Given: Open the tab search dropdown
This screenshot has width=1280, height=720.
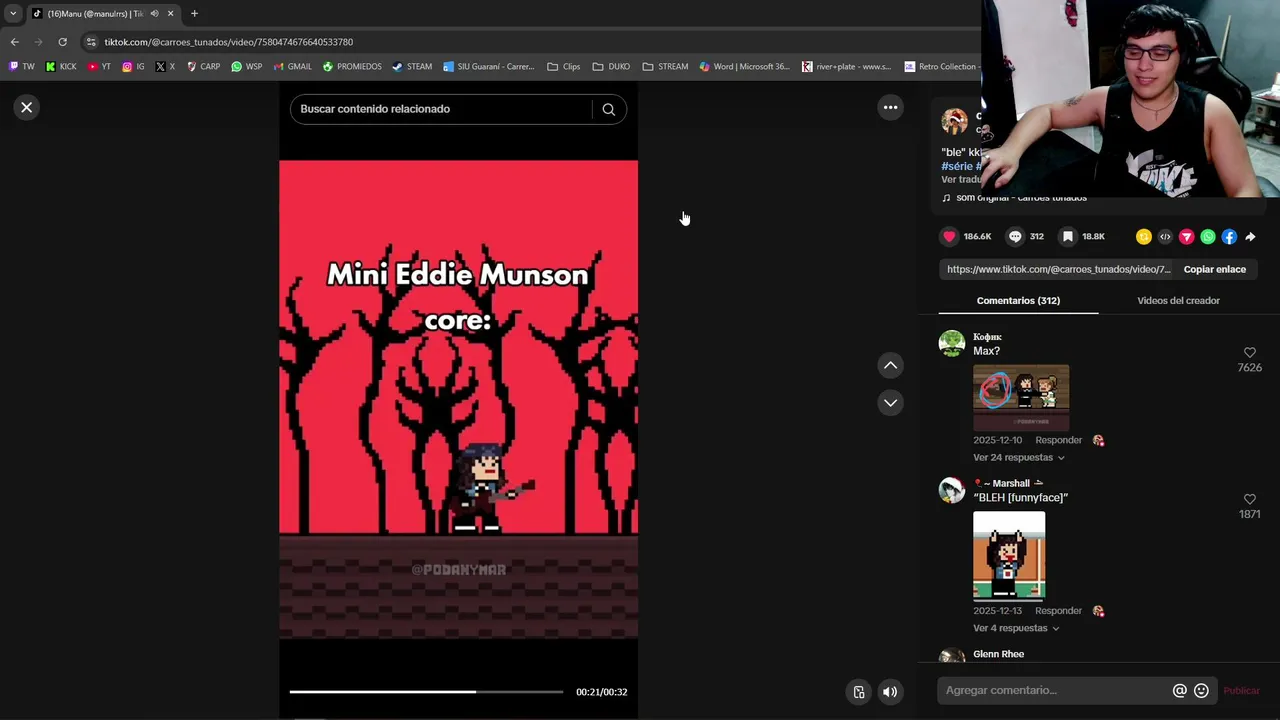Looking at the screenshot, I should tap(13, 13).
